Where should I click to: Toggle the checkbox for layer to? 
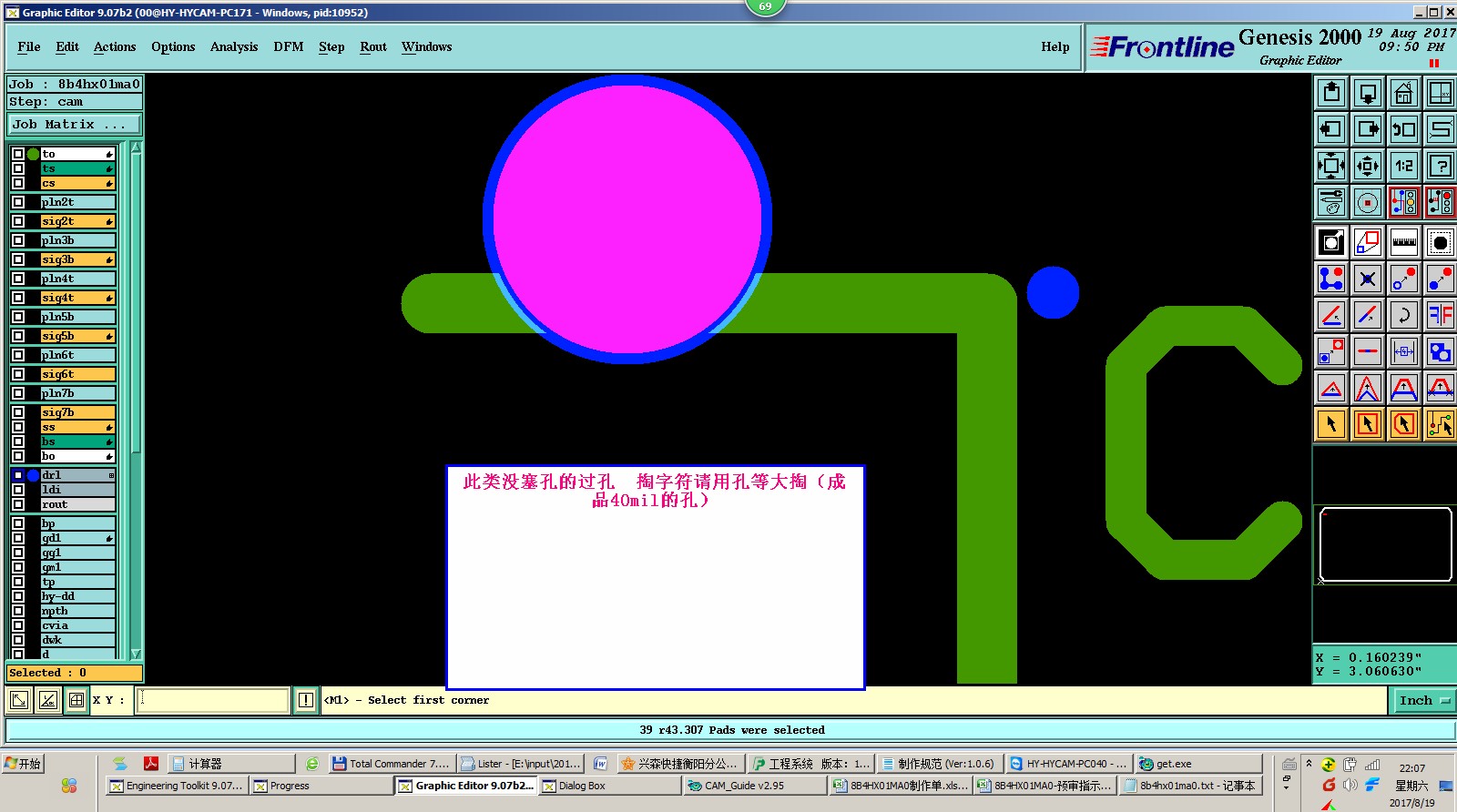coord(18,154)
